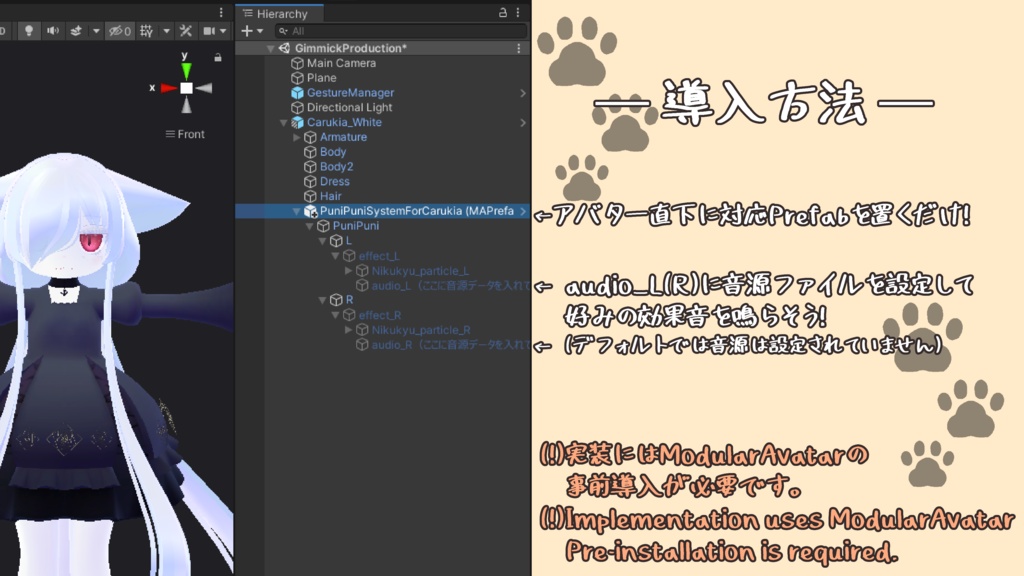Click the unlock icon above the scene gizmo

(218, 57)
